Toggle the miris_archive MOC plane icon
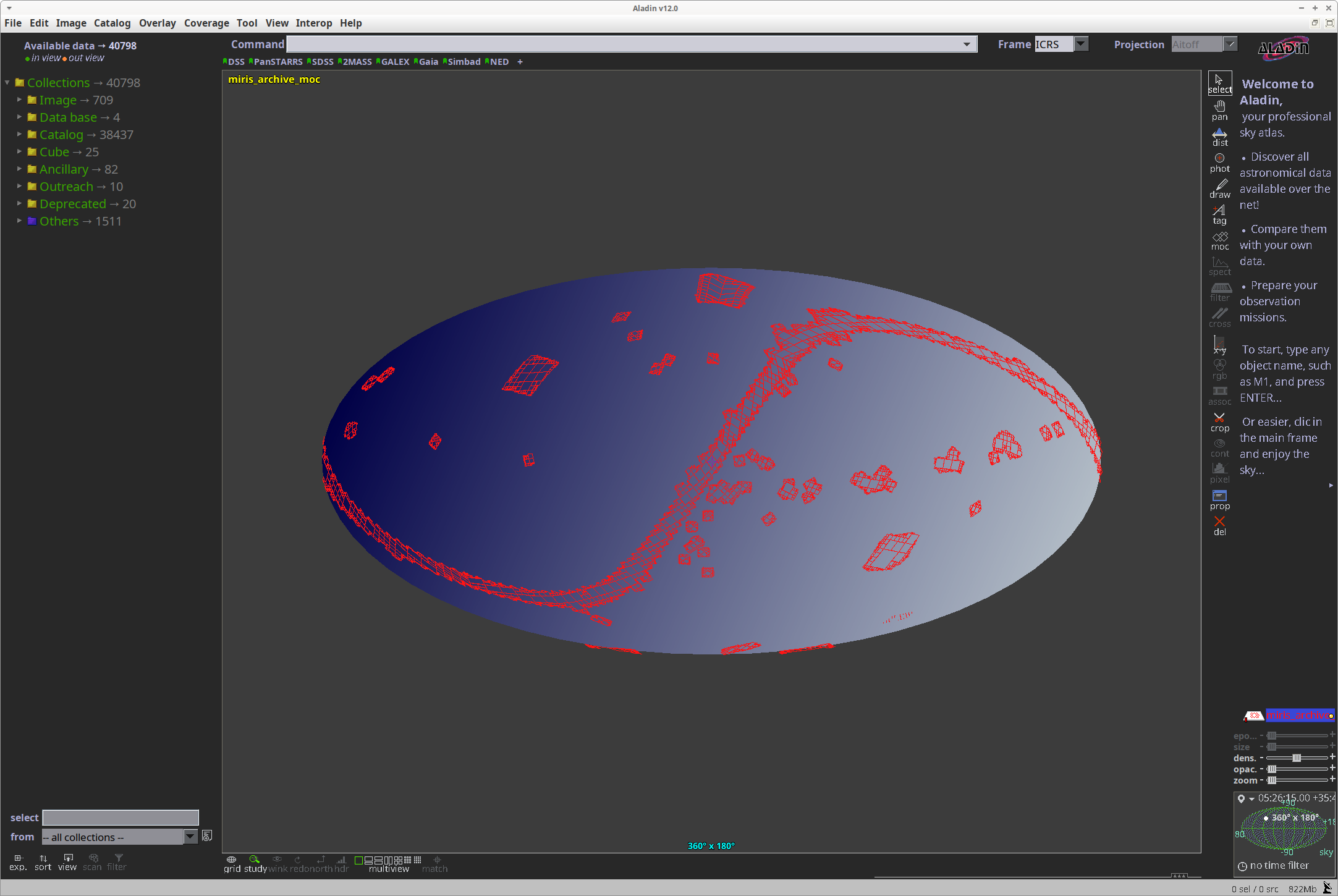 tap(1253, 716)
